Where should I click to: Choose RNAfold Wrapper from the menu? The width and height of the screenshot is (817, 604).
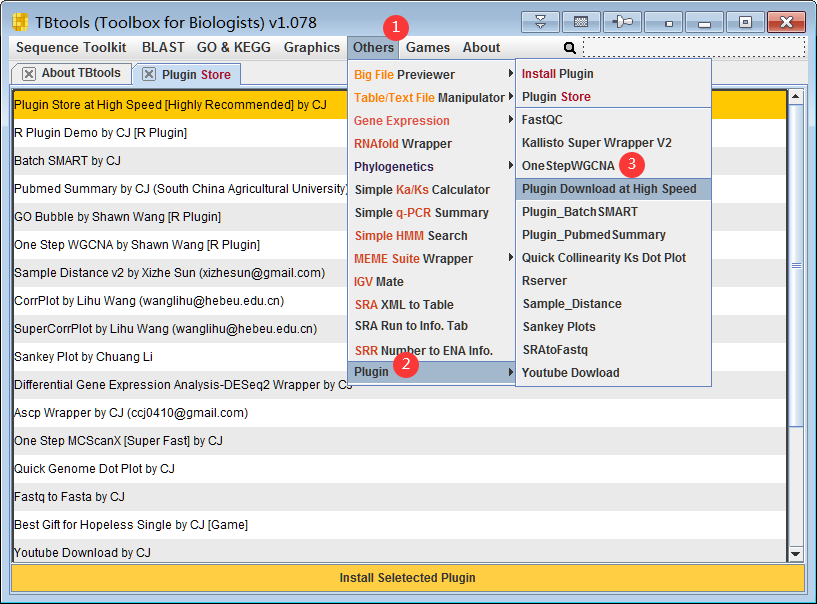[431, 143]
